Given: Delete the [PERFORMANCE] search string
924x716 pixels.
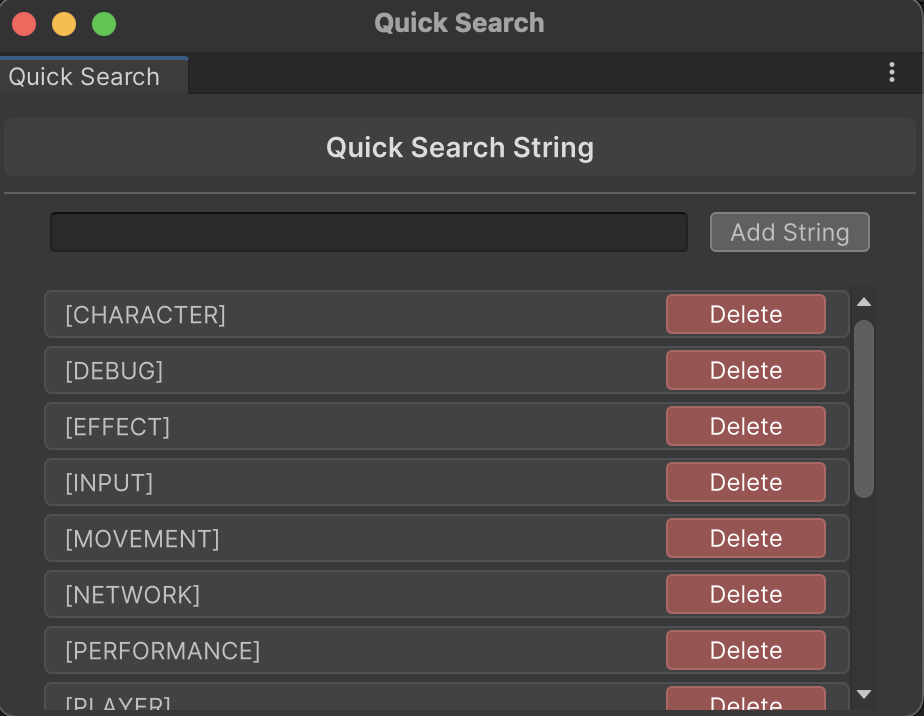Looking at the screenshot, I should coord(745,650).
